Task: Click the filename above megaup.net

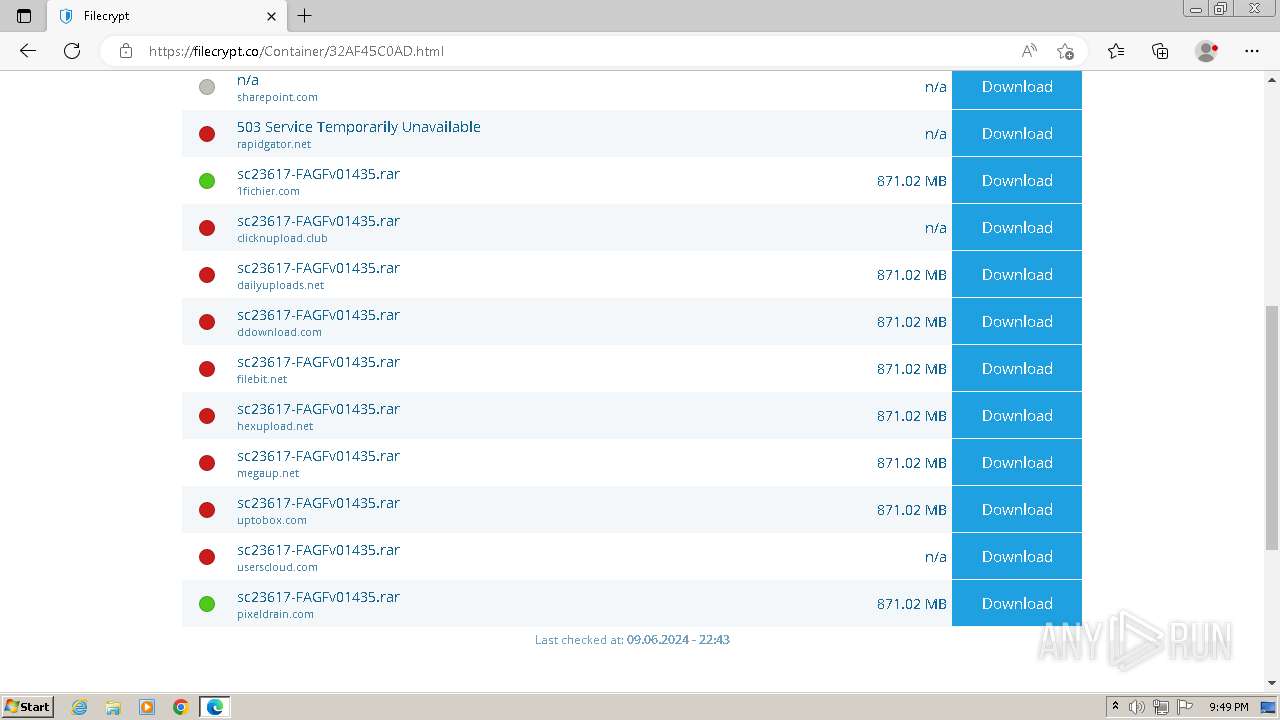Action: (x=318, y=456)
